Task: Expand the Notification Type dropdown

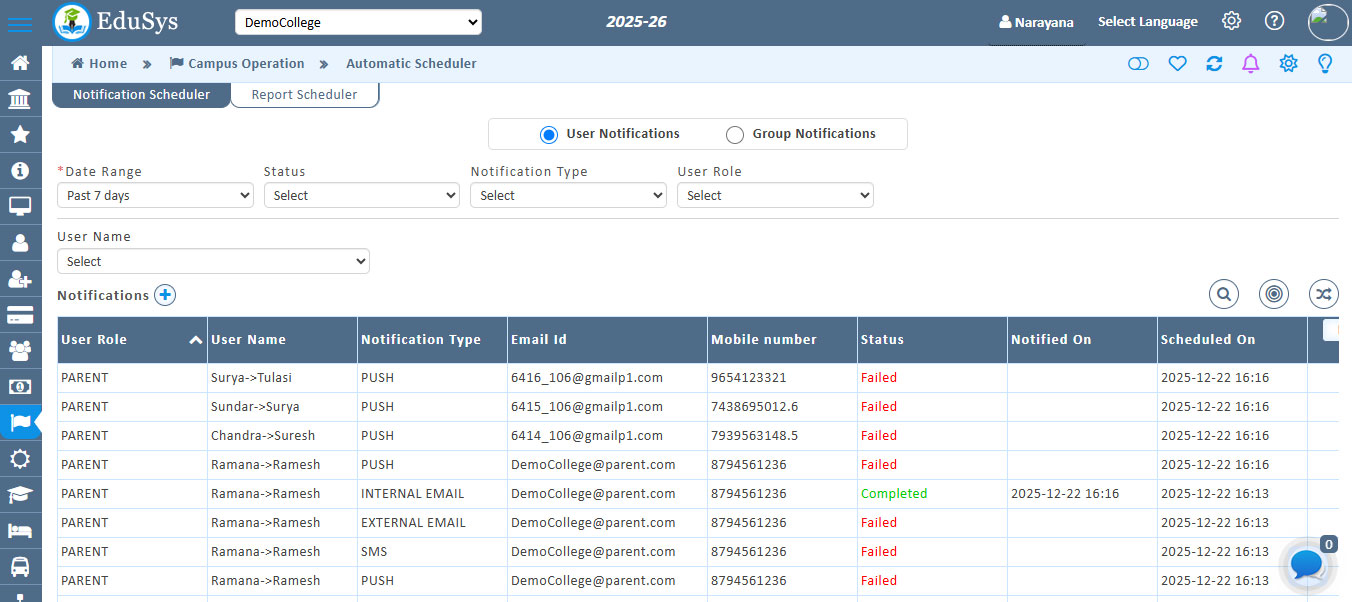Action: 568,196
